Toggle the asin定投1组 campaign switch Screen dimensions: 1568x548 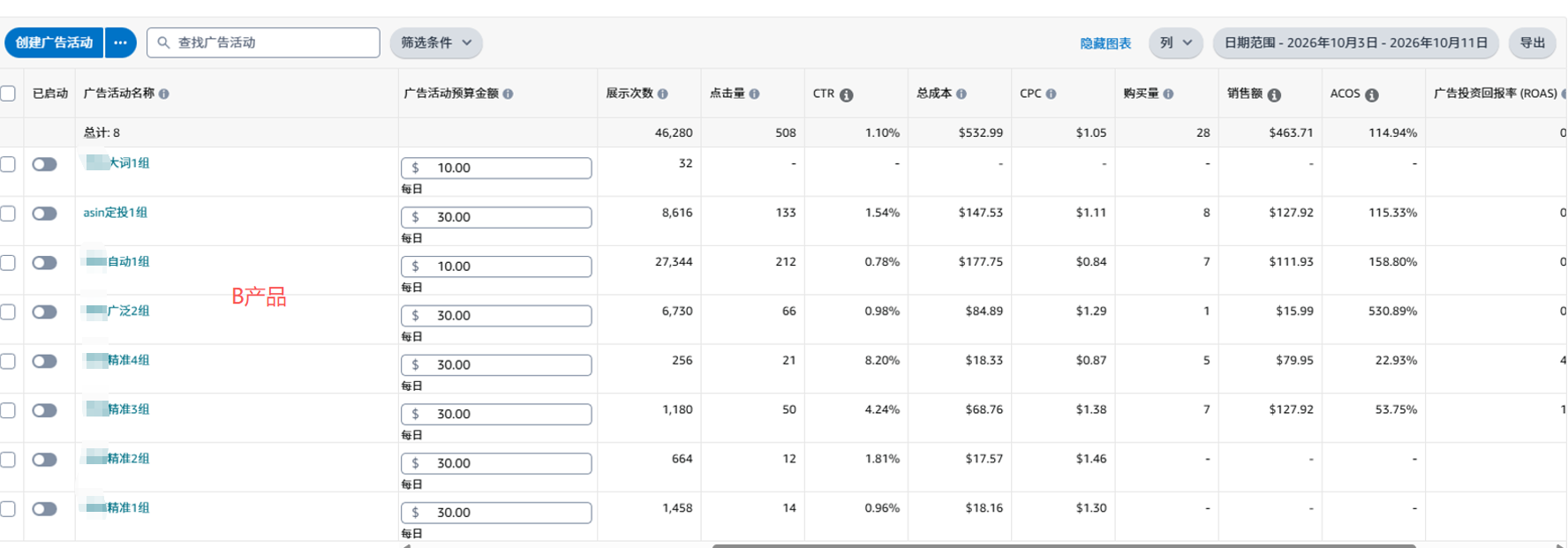(x=44, y=214)
